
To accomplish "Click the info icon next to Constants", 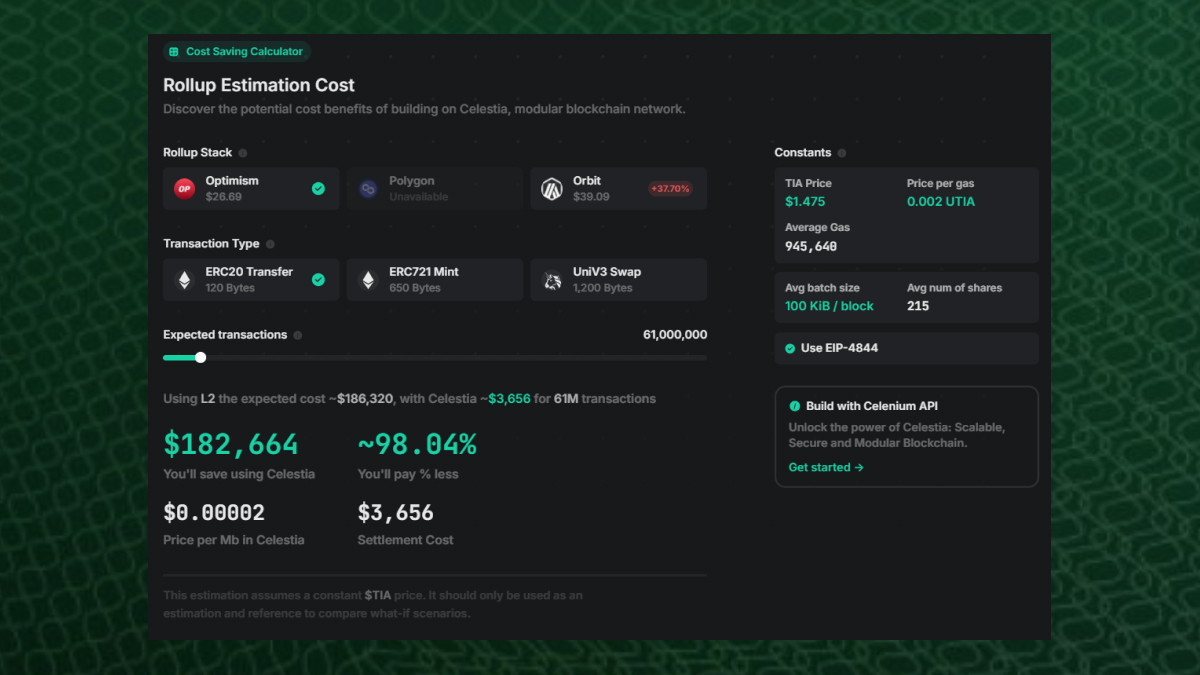I will click(x=842, y=153).
